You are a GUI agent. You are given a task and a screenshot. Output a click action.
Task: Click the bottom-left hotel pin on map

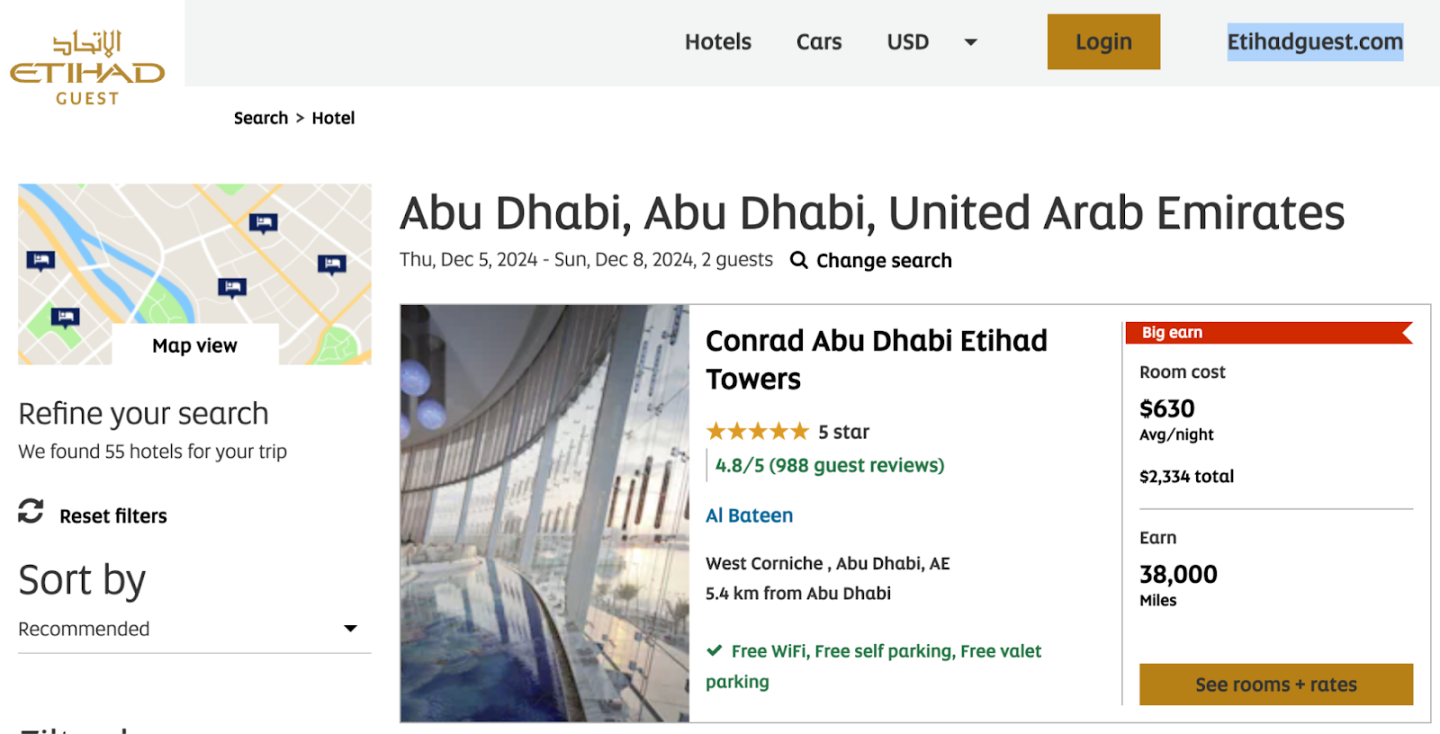[x=65, y=317]
